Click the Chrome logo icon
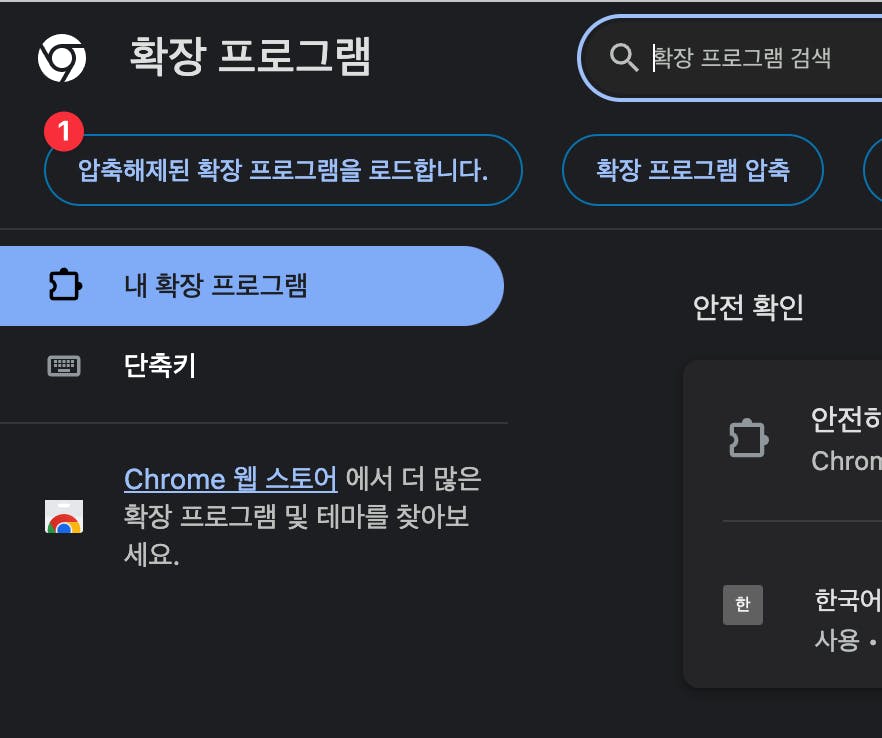882x738 pixels. [62, 58]
